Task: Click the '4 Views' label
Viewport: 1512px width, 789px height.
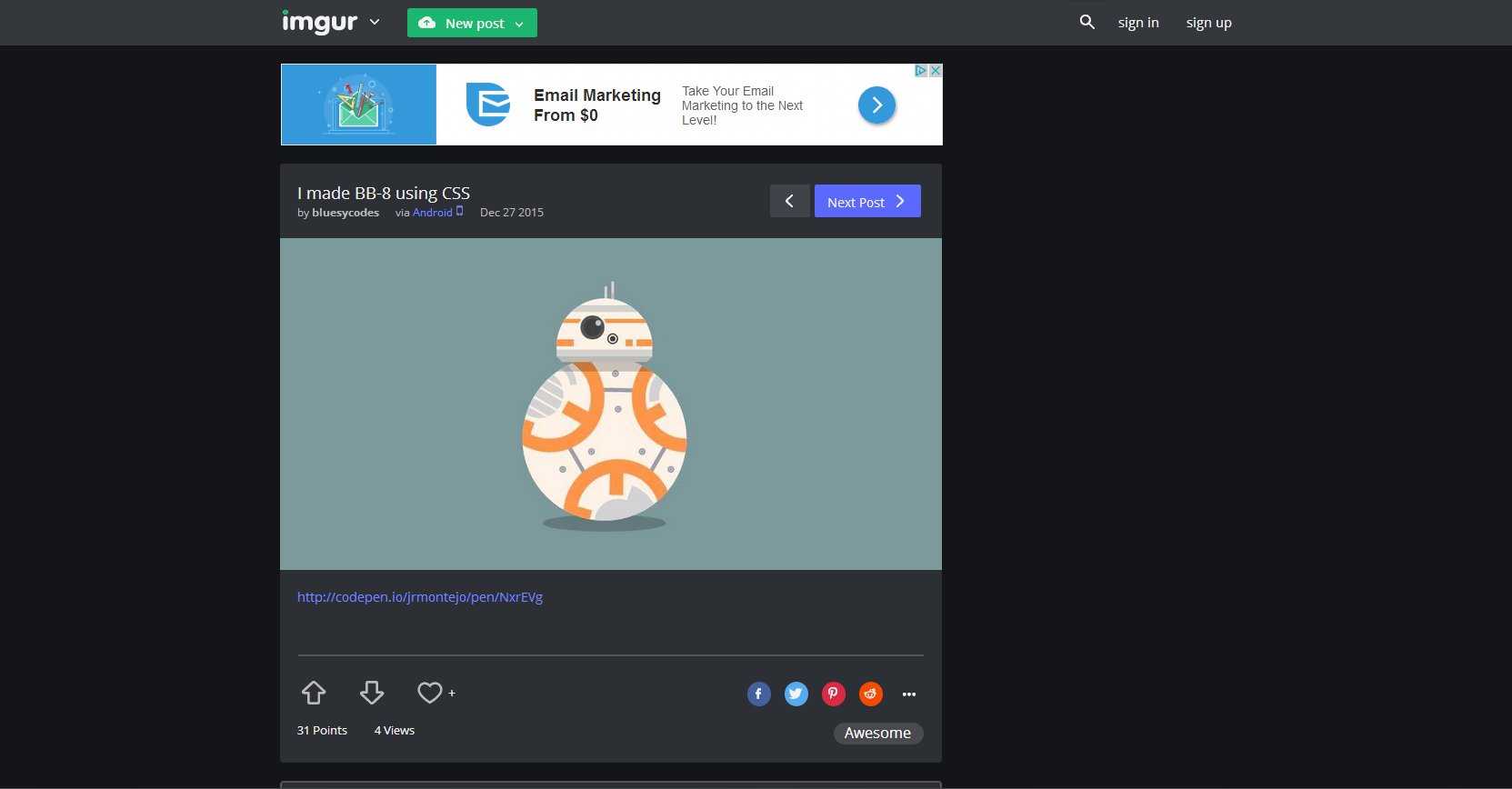Action: (395, 731)
